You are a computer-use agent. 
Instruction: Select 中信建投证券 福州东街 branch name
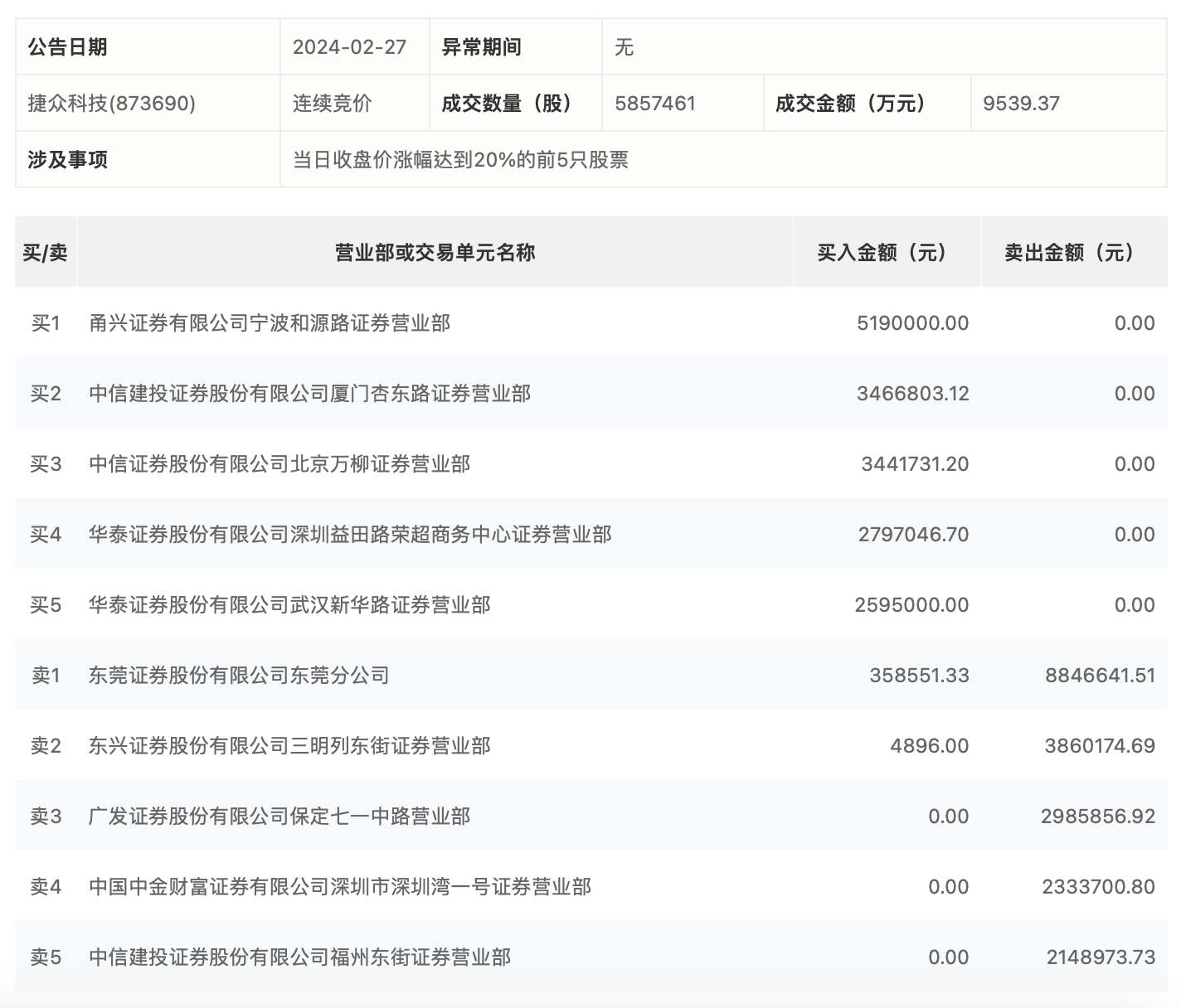[299, 957]
